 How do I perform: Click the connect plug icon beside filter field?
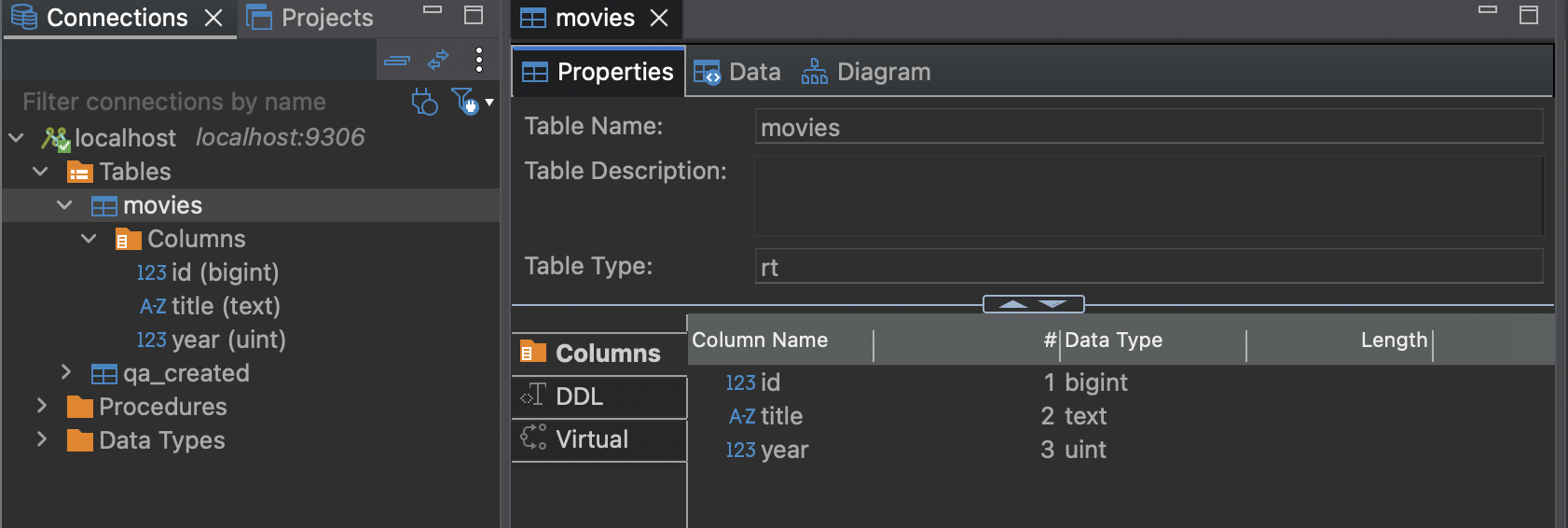click(x=424, y=101)
